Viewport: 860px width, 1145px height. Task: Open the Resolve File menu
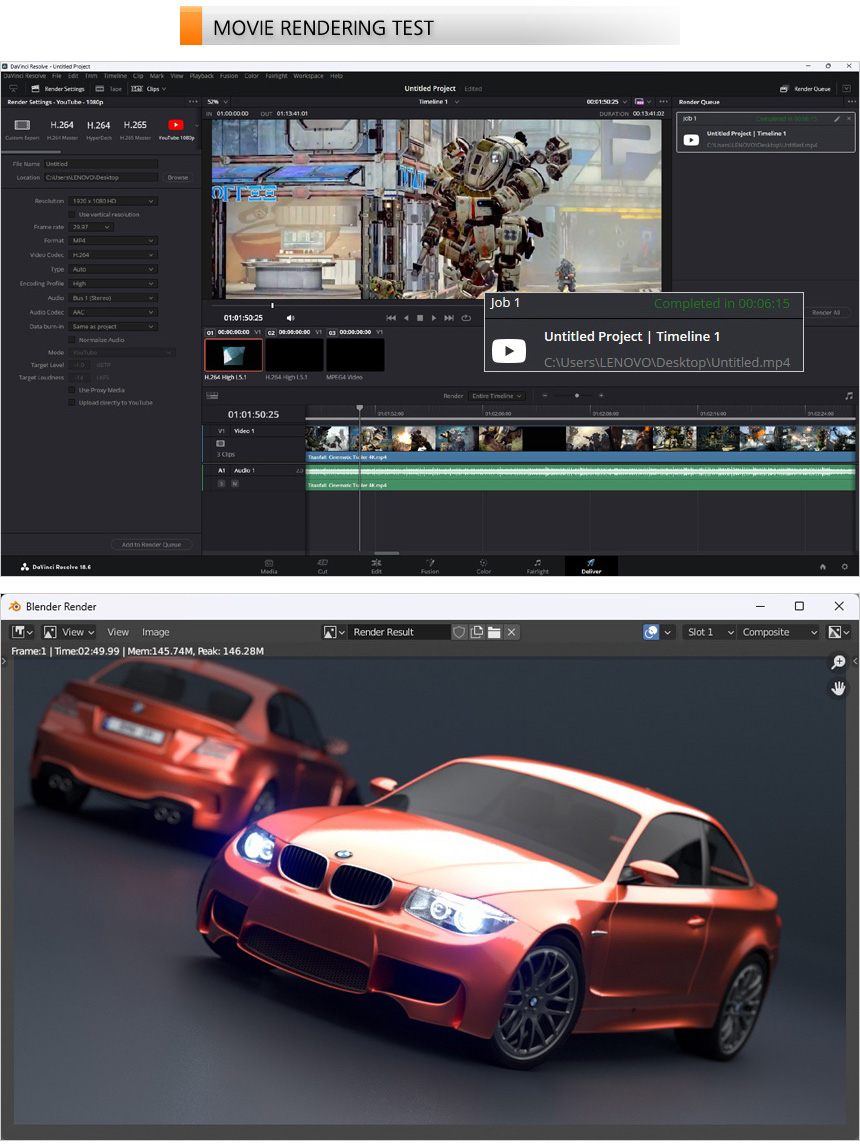56,76
